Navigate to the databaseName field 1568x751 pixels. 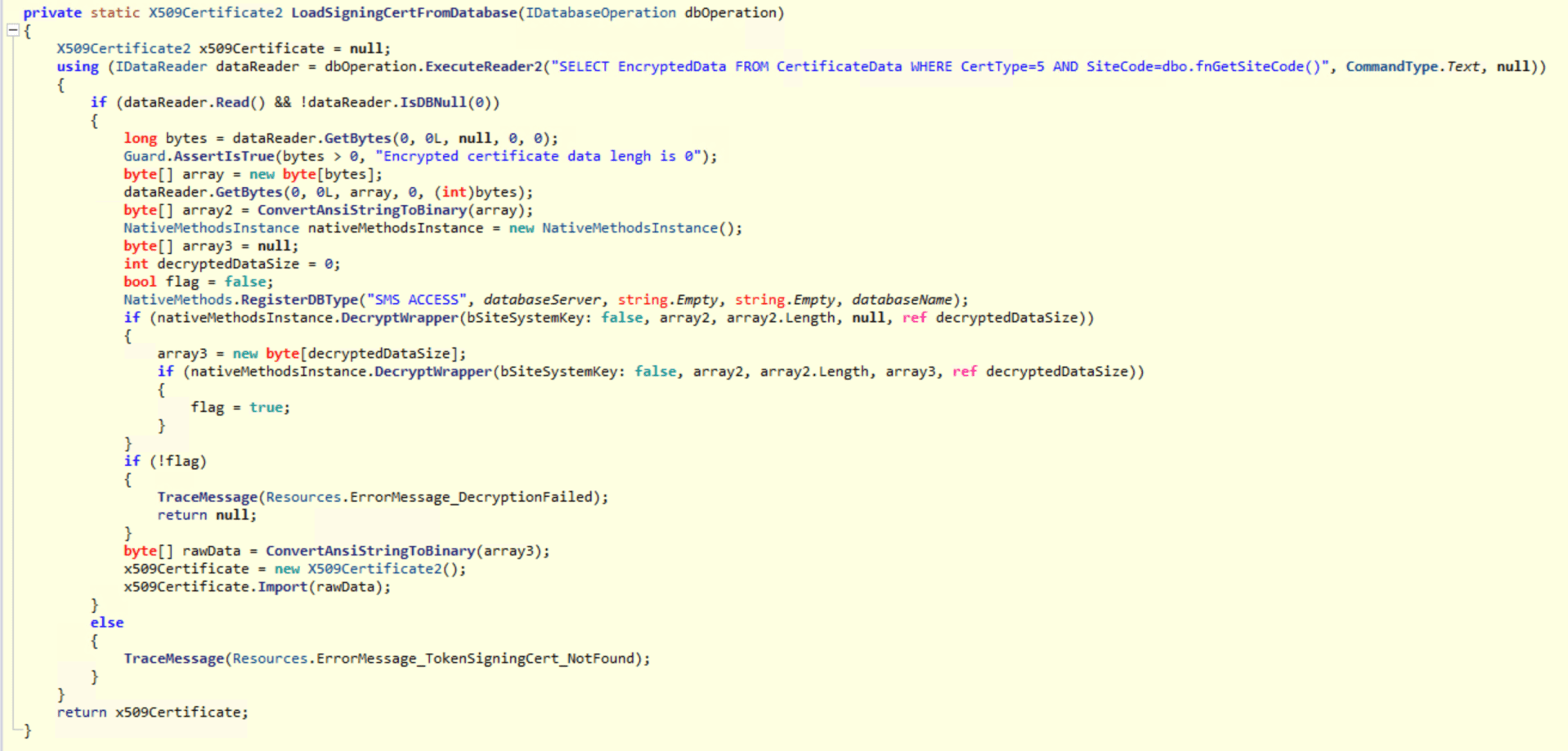click(902, 300)
